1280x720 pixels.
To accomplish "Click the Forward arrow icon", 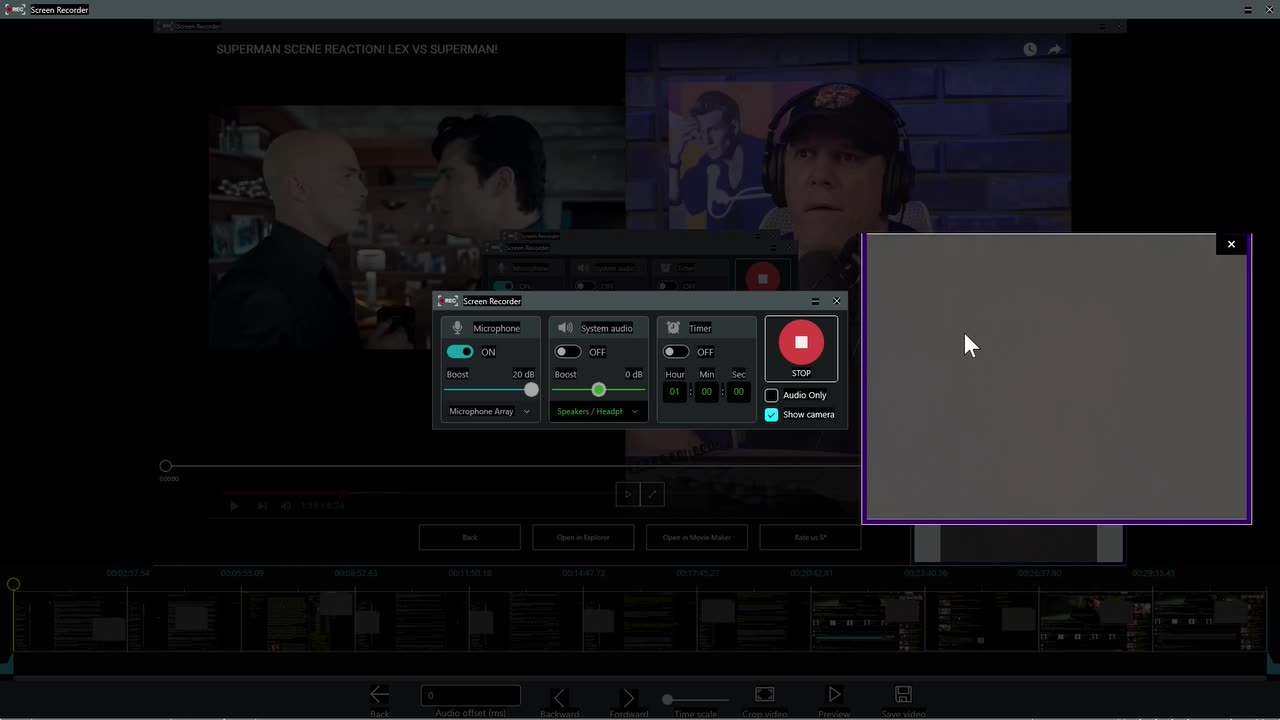I will [628, 697].
